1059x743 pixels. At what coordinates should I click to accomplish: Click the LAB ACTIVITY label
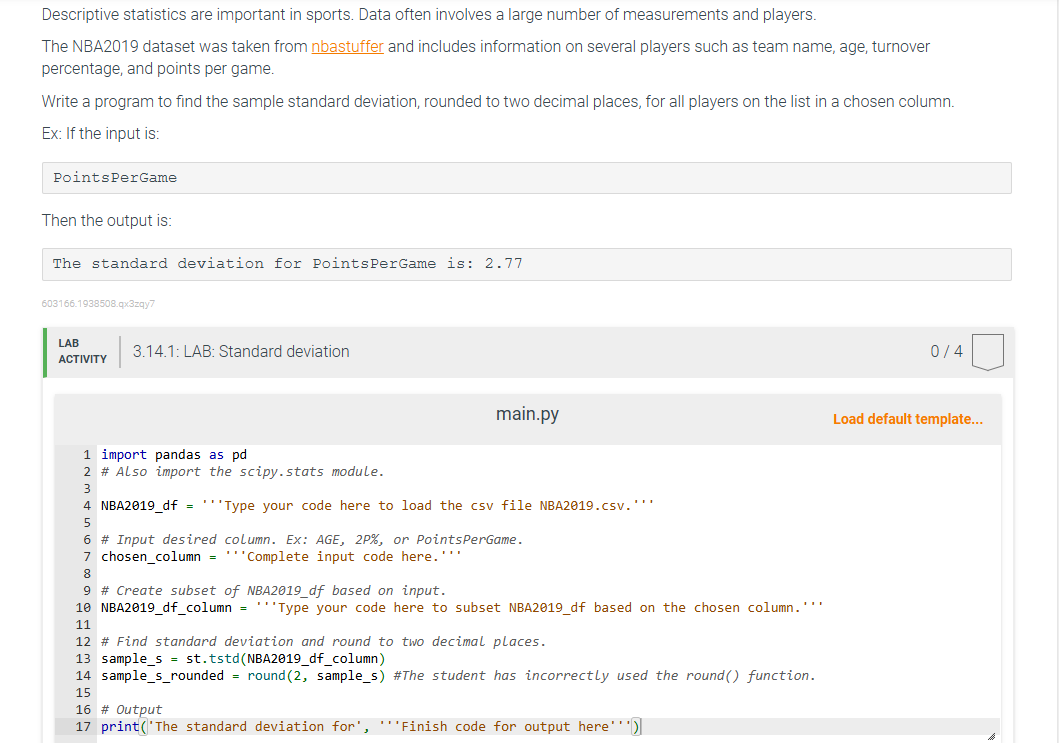81,349
